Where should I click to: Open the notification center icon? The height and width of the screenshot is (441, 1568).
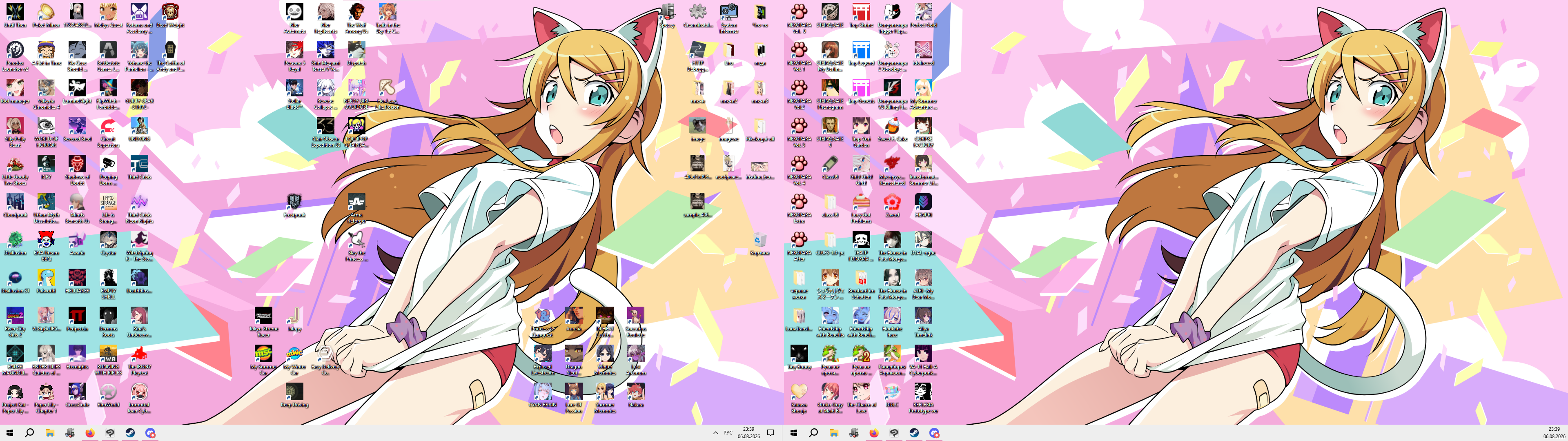[771, 433]
